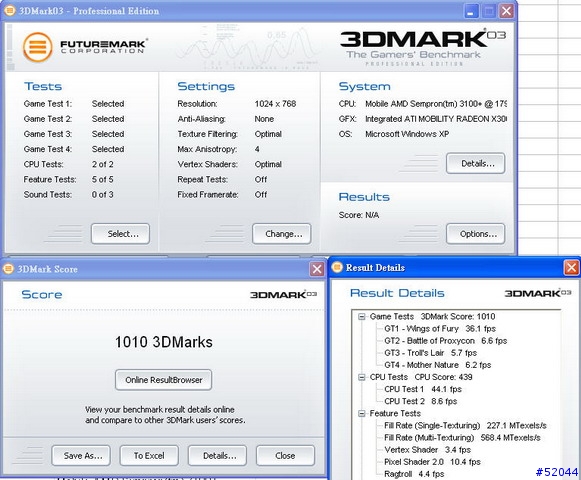Click the CPU Tests CPU Score: 439 label
The height and width of the screenshot is (480, 581).
tap(421, 377)
